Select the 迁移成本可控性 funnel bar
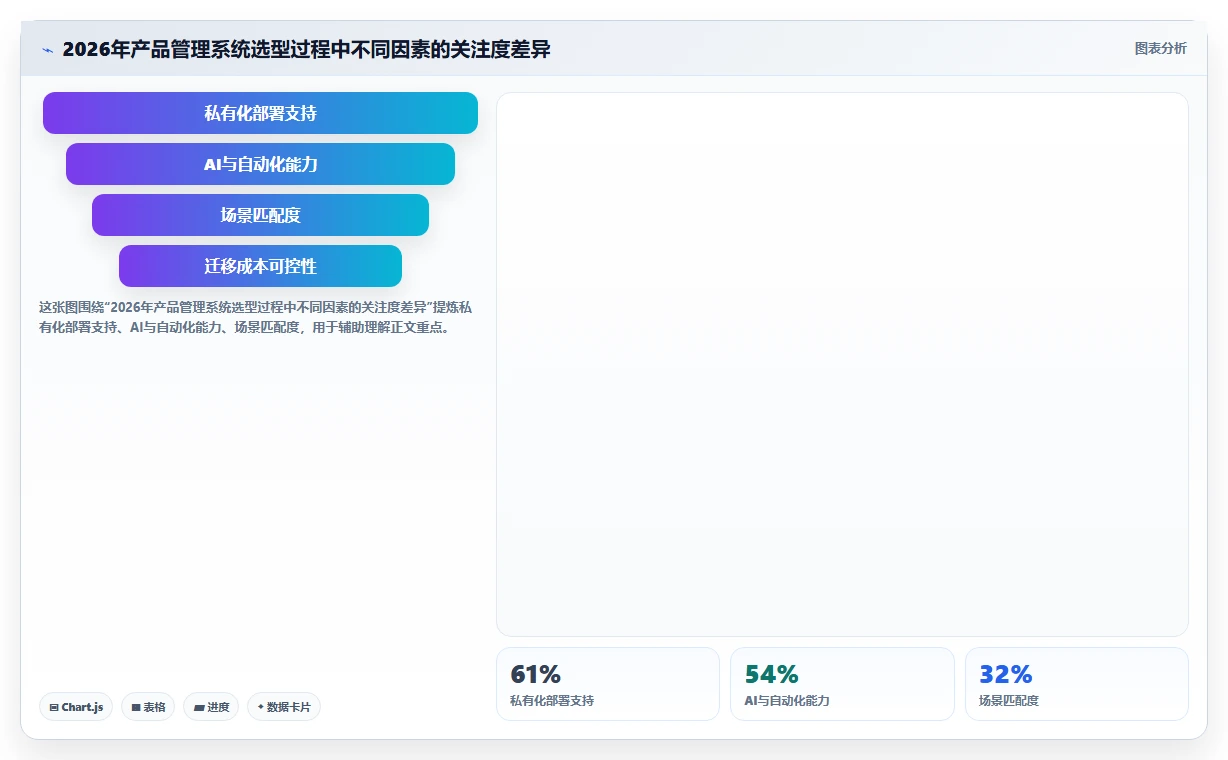This screenshot has height=760, width=1228. point(260,266)
